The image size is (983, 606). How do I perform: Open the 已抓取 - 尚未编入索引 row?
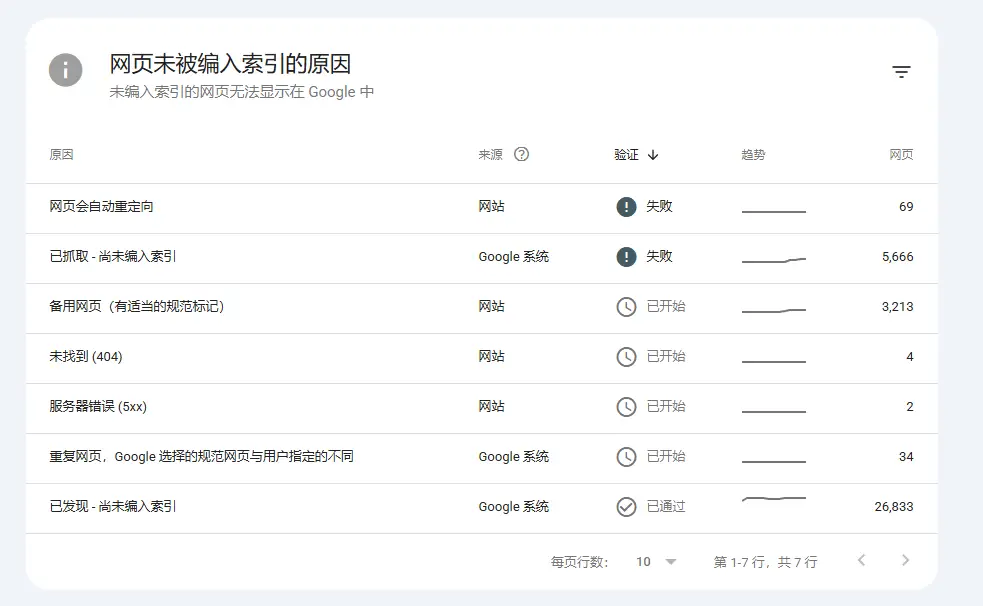tap(481, 259)
